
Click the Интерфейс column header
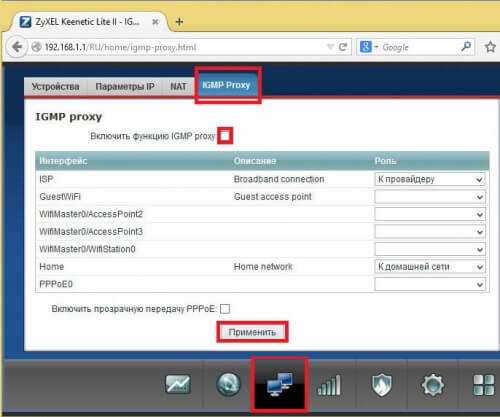pyautogui.click(x=63, y=161)
